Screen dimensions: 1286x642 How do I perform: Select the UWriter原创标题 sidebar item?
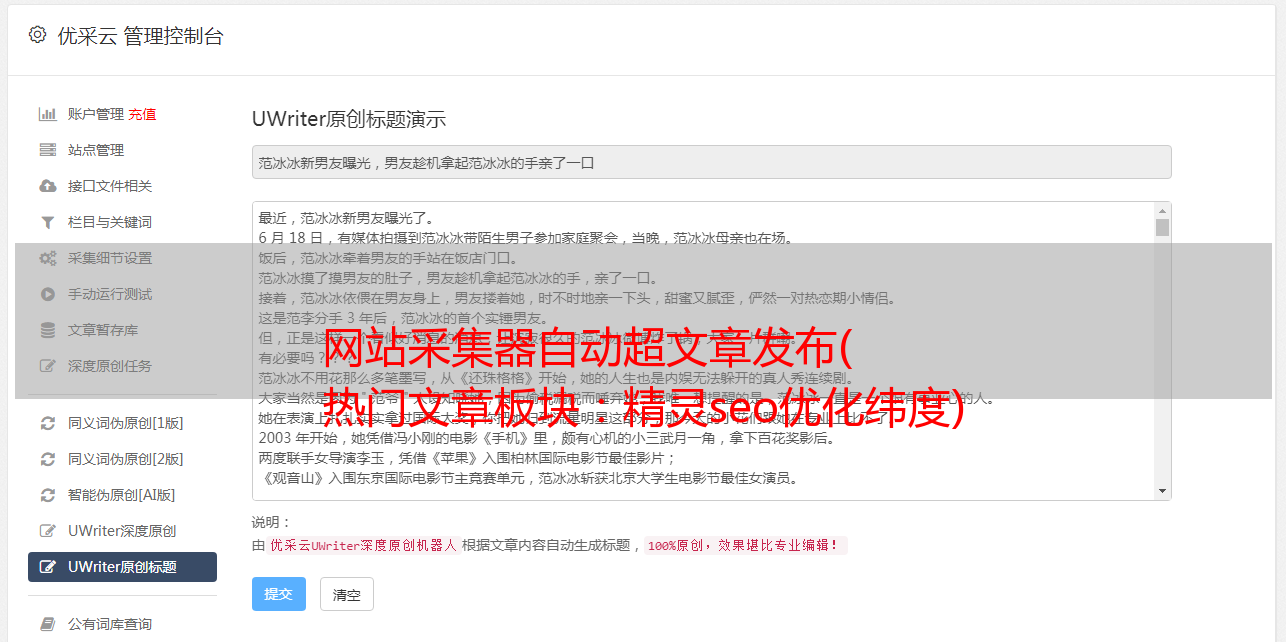pyautogui.click(x=122, y=567)
